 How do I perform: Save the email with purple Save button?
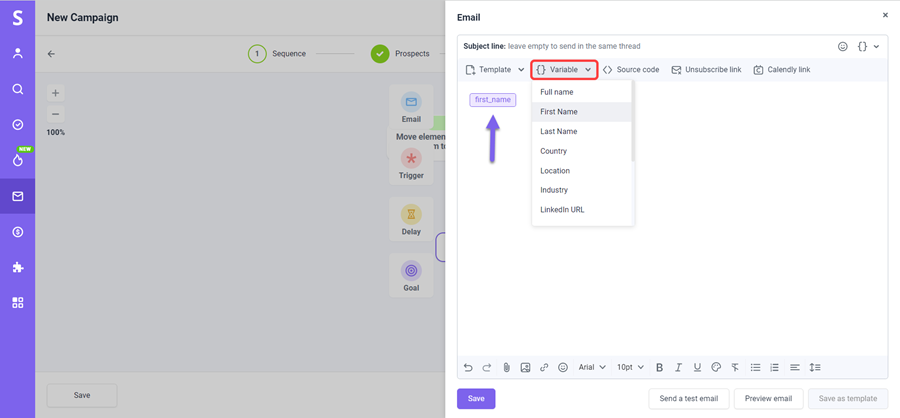(476, 398)
